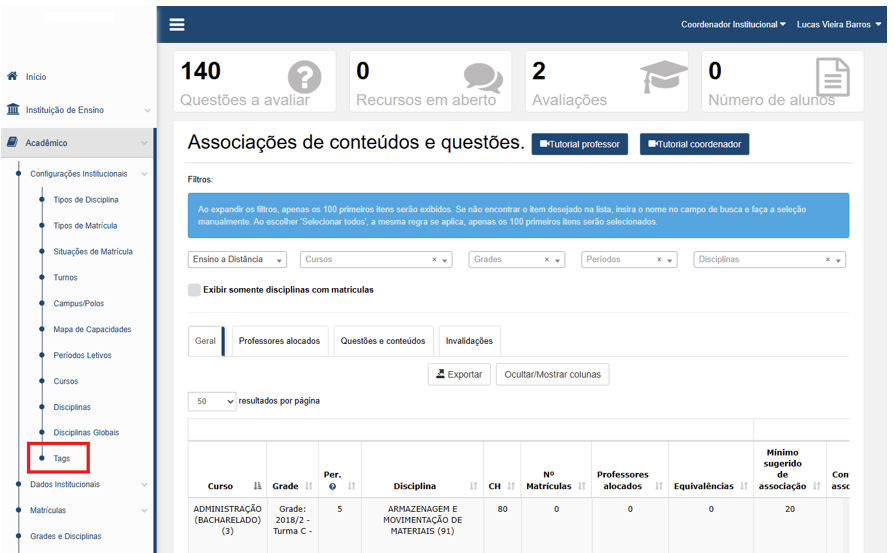Open the Grades filter dropdown

517,260
